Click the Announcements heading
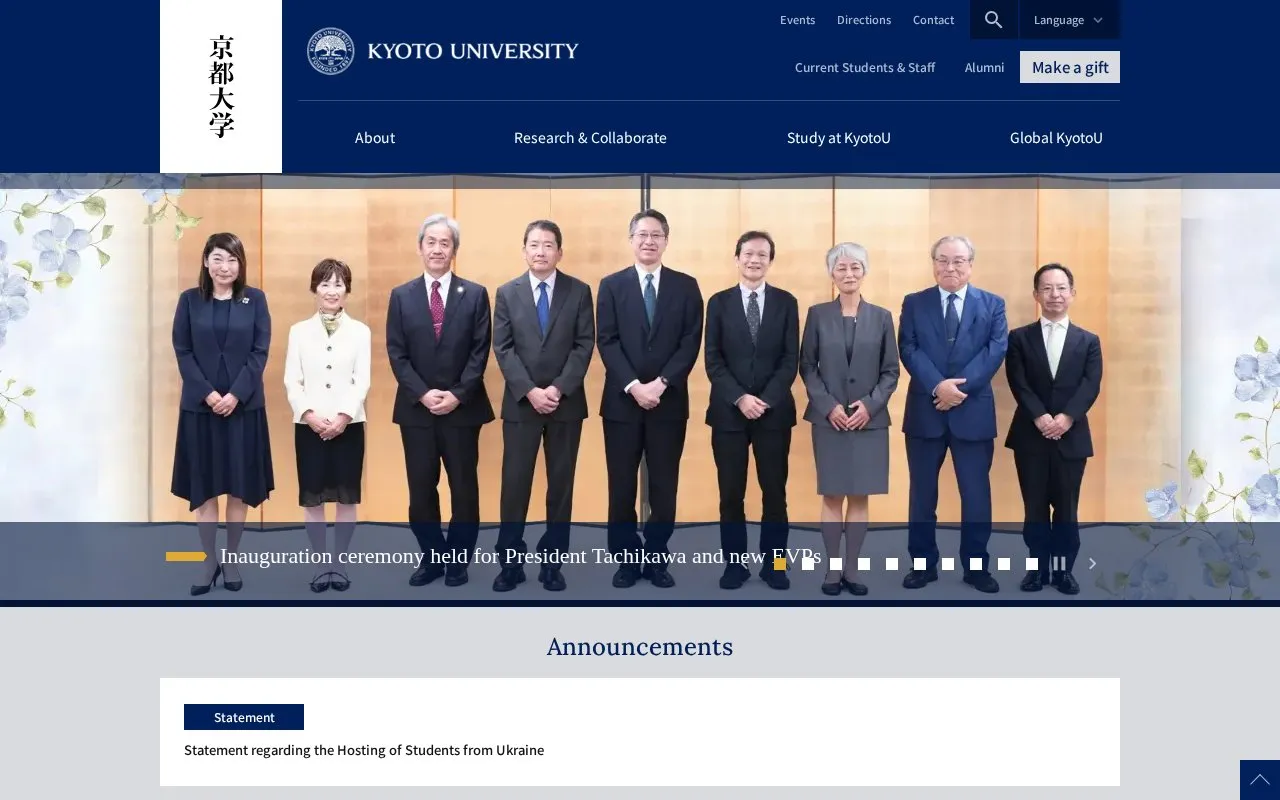 point(640,647)
